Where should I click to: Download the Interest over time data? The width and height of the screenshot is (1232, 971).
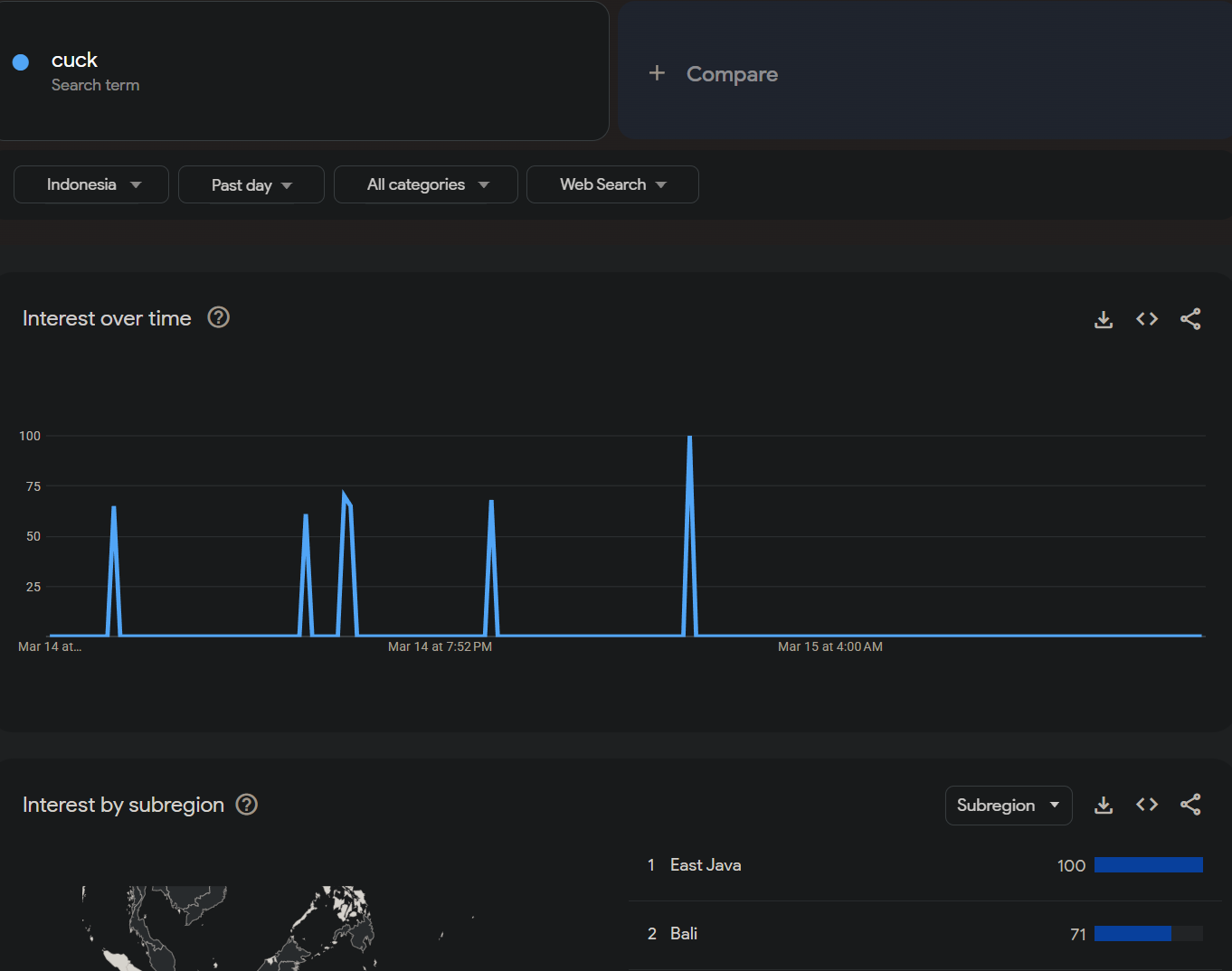[x=1103, y=319]
